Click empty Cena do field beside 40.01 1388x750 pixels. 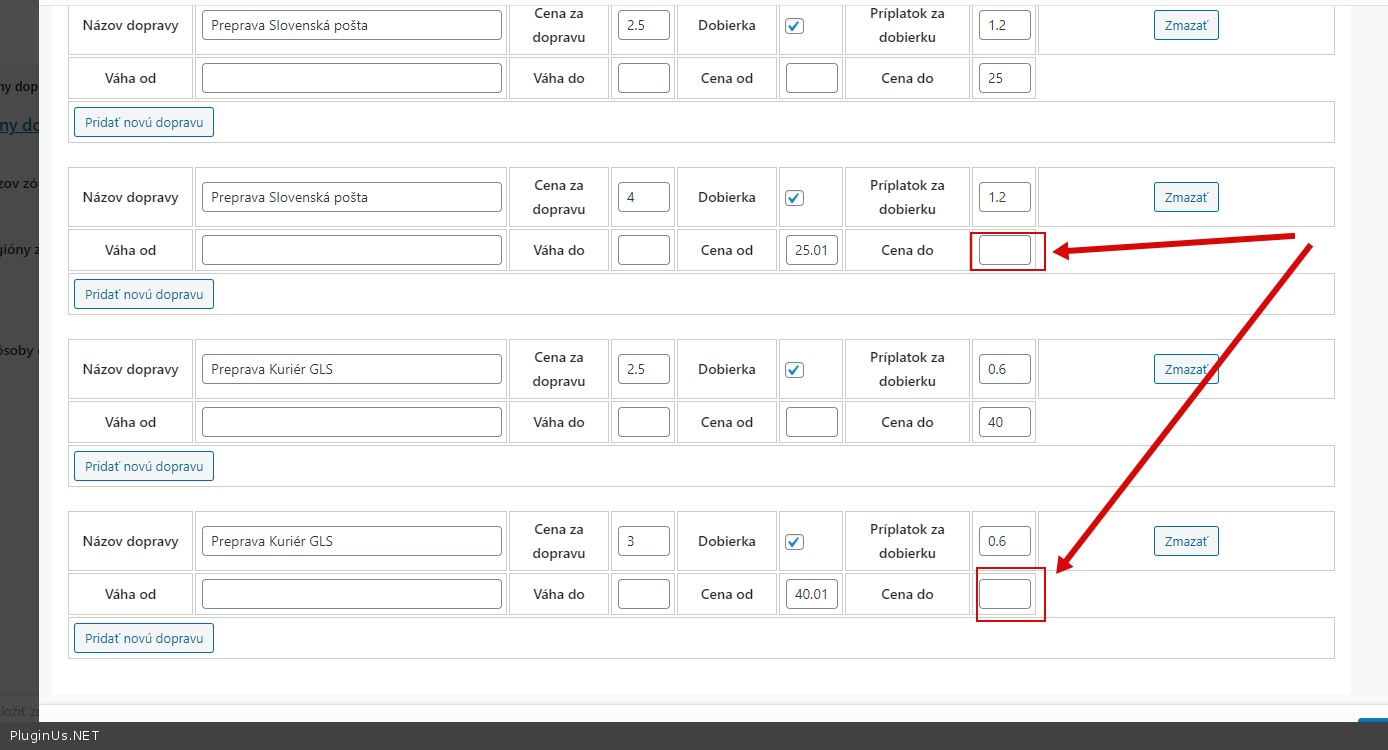1004,594
